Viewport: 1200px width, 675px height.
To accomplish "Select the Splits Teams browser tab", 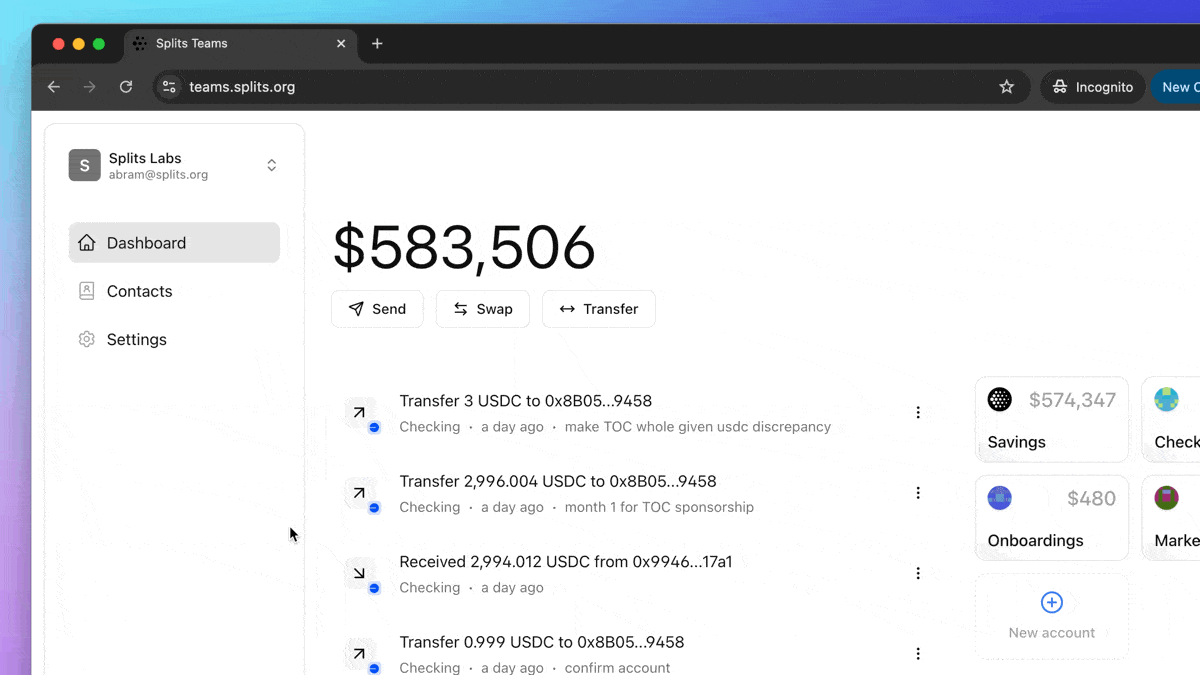I will pos(241,44).
